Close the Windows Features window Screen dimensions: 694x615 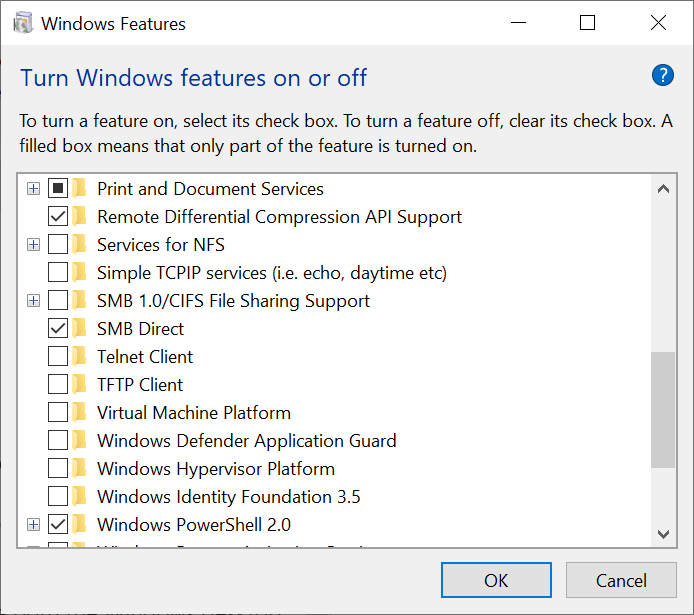pos(658,23)
